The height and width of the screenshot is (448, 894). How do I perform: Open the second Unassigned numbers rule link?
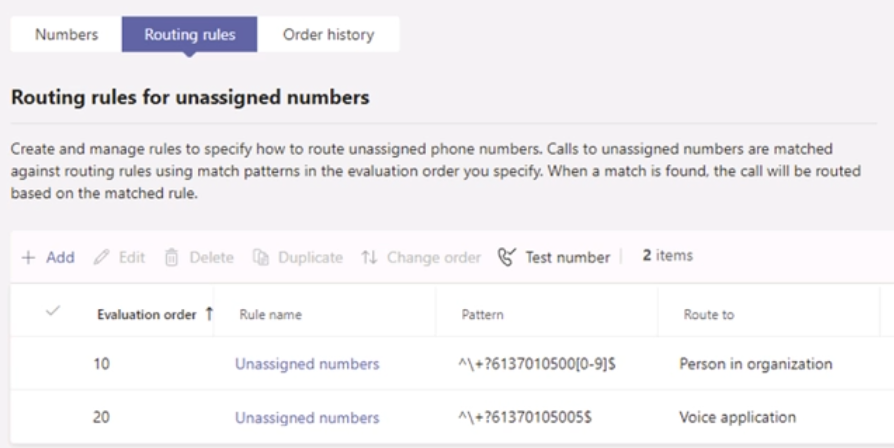click(307, 417)
